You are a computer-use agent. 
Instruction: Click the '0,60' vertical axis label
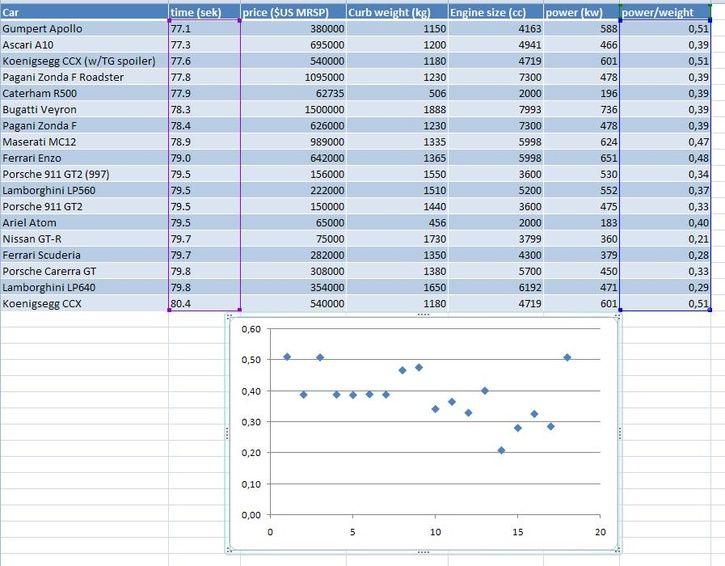(x=251, y=329)
